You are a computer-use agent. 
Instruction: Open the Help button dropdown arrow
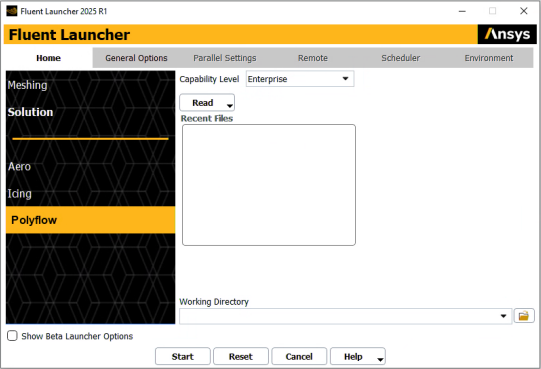coord(380,359)
